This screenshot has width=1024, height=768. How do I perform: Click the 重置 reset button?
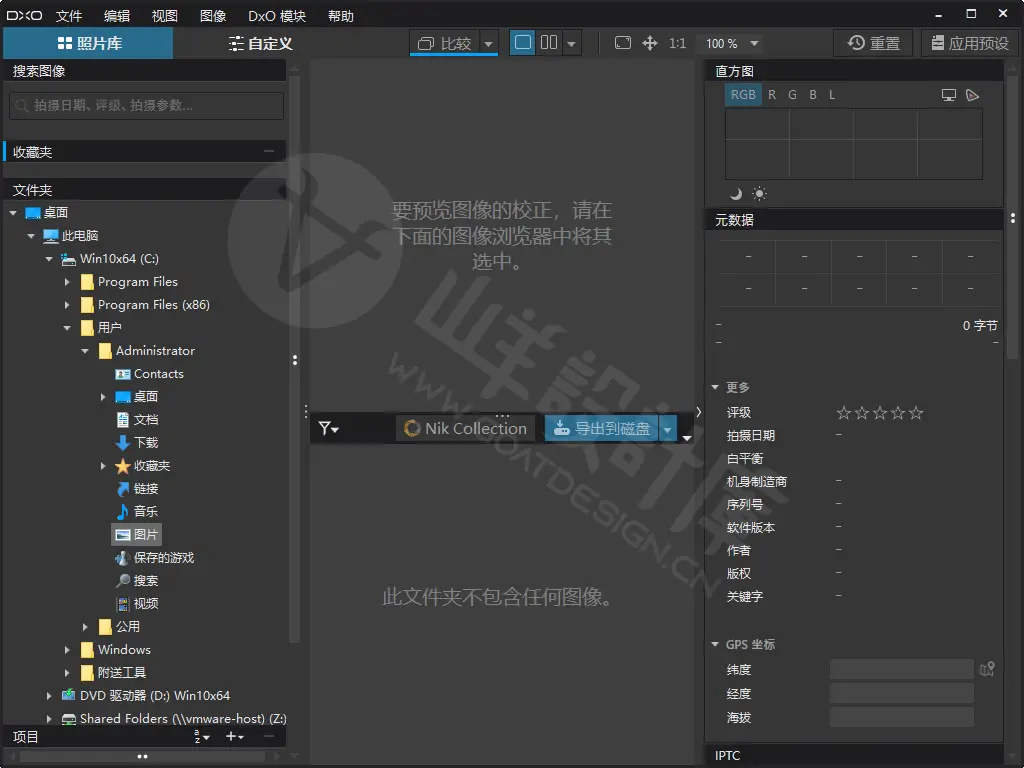tap(874, 43)
